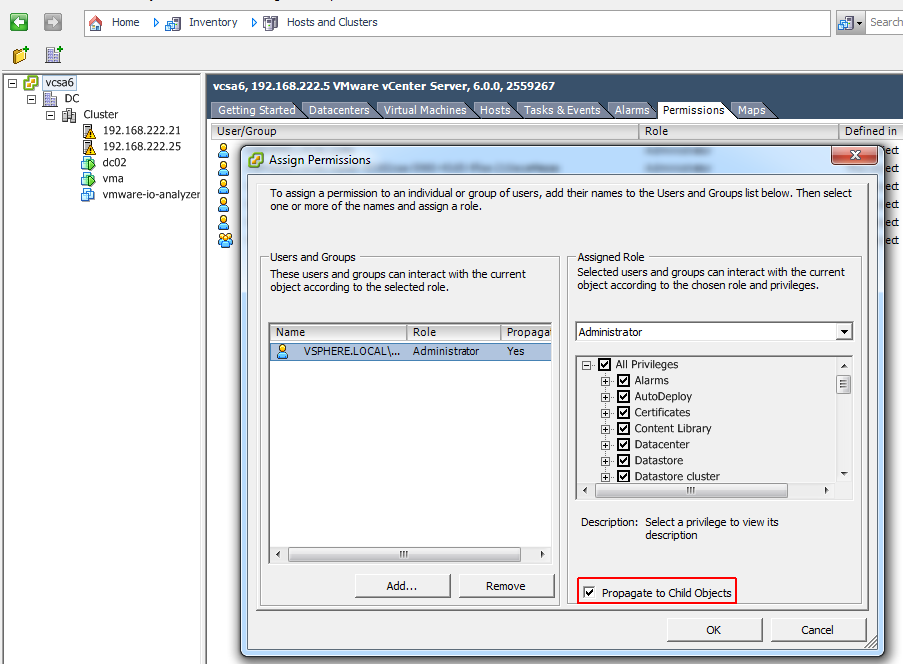The image size is (903, 664).
Task: Select VSPHERE.LOCAL user row in list
Action: click(410, 351)
